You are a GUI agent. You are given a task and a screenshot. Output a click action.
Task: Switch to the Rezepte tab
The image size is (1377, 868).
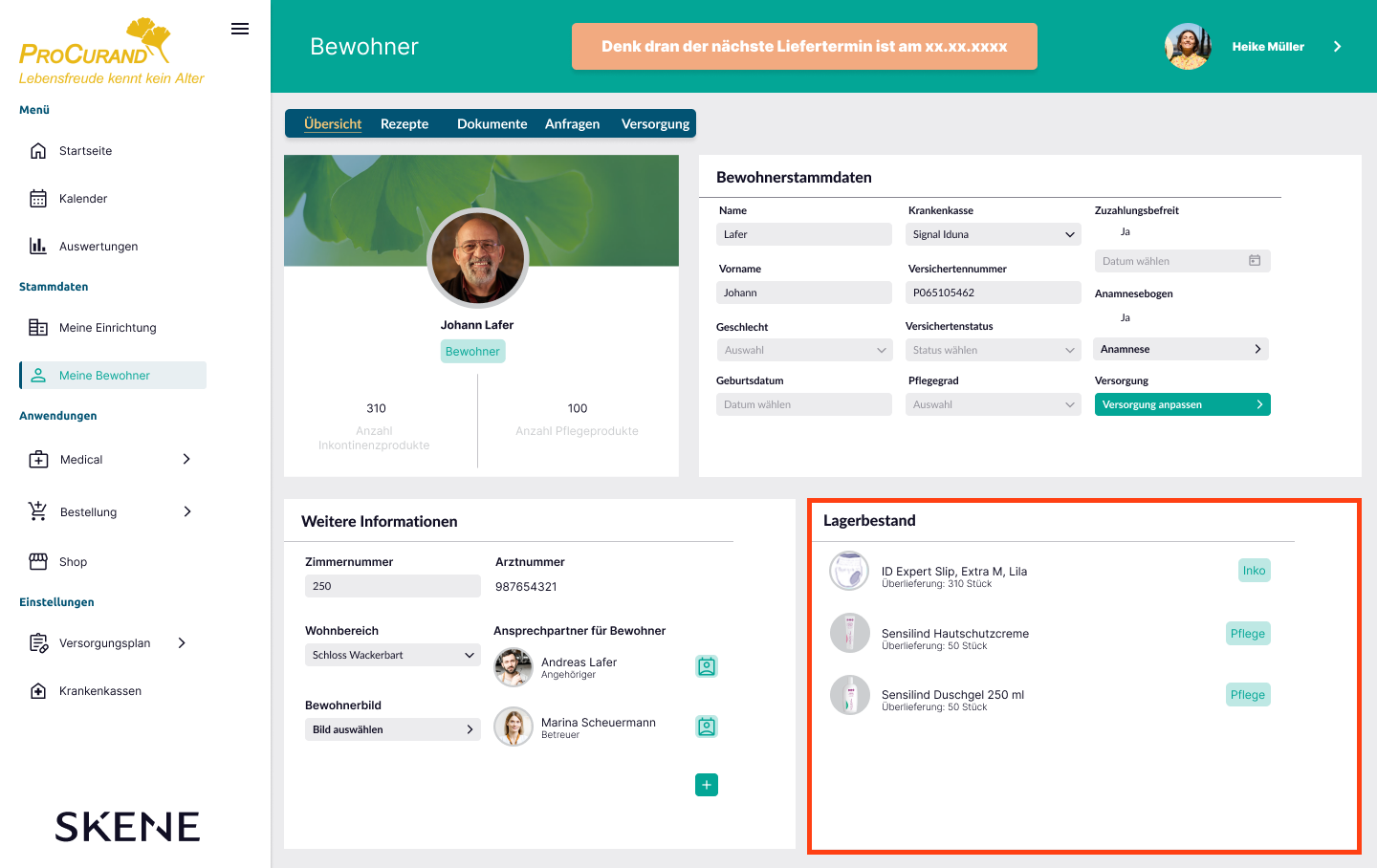404,124
